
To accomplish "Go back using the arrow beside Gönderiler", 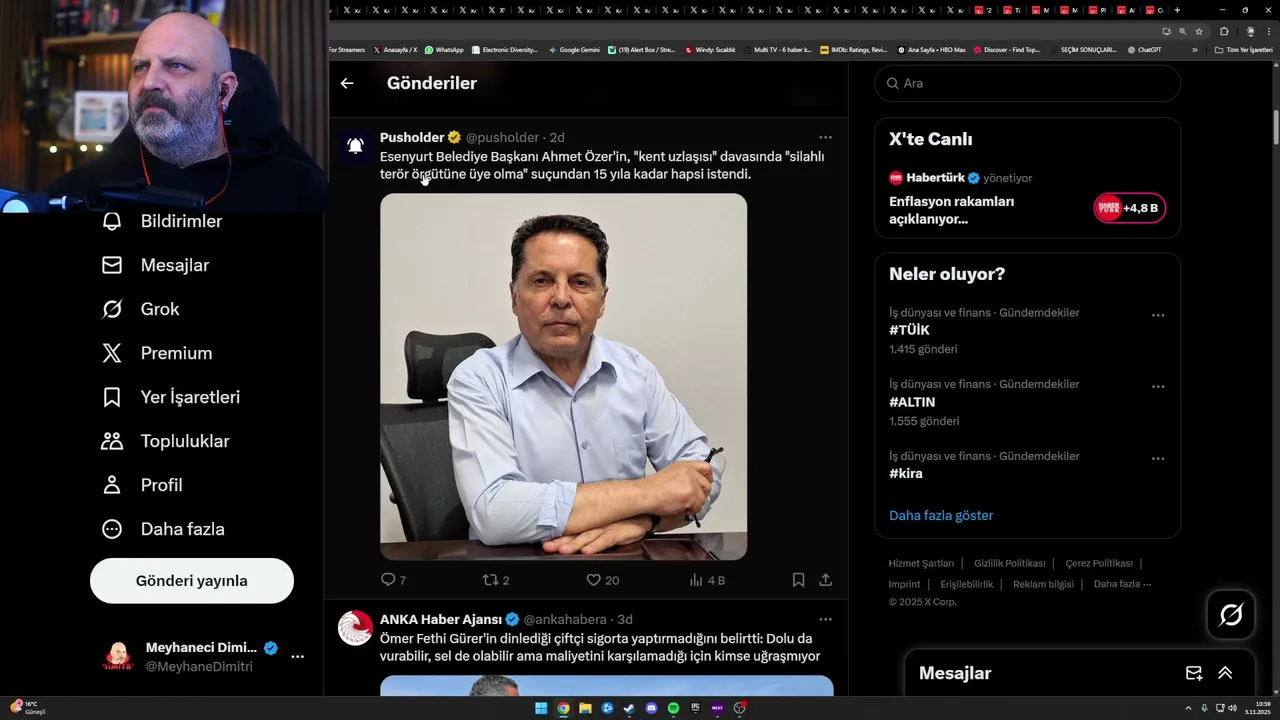I will click(347, 83).
